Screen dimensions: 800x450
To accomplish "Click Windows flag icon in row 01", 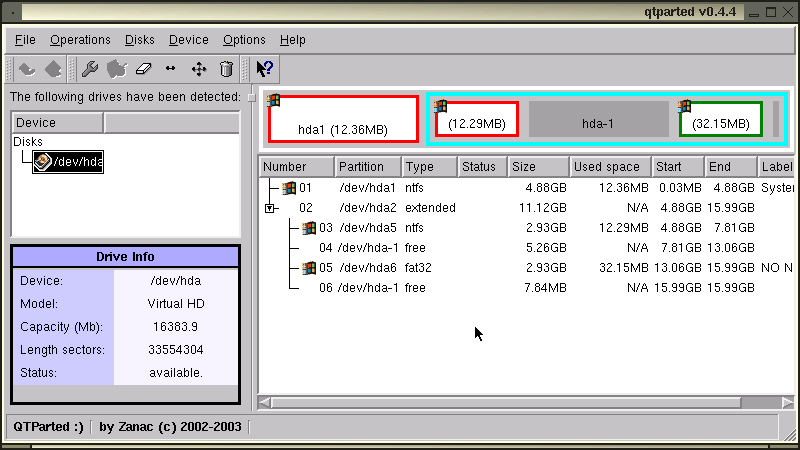I will (289, 188).
